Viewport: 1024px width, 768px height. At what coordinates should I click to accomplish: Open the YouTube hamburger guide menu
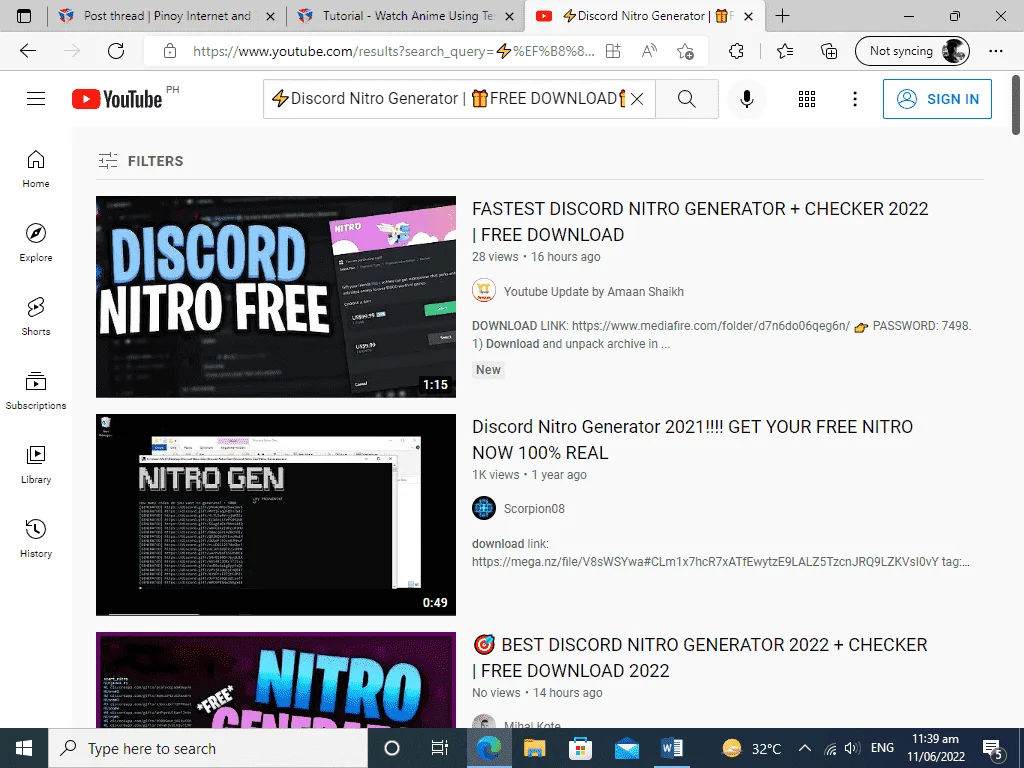(x=36, y=99)
